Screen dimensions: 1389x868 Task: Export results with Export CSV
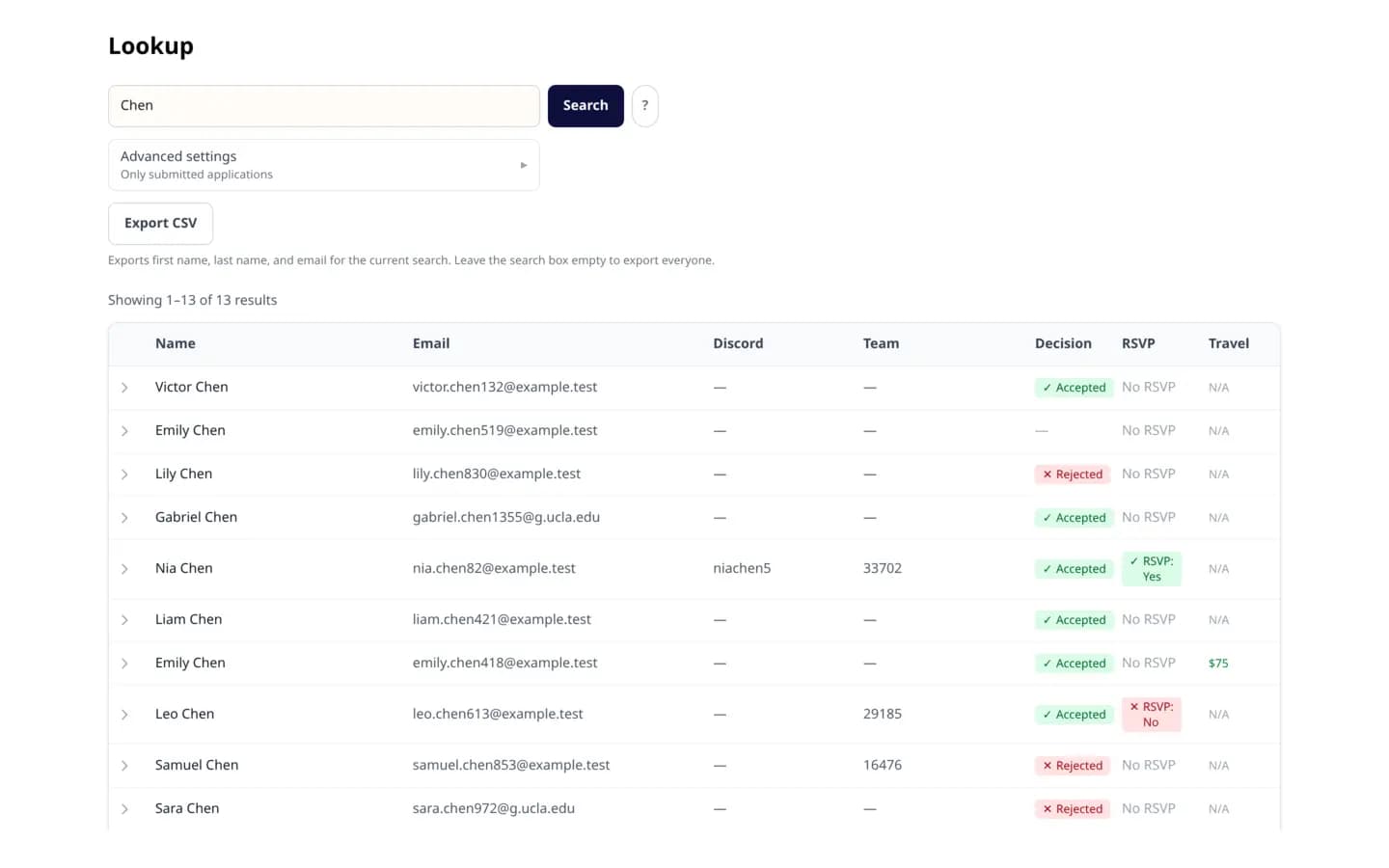(x=160, y=223)
